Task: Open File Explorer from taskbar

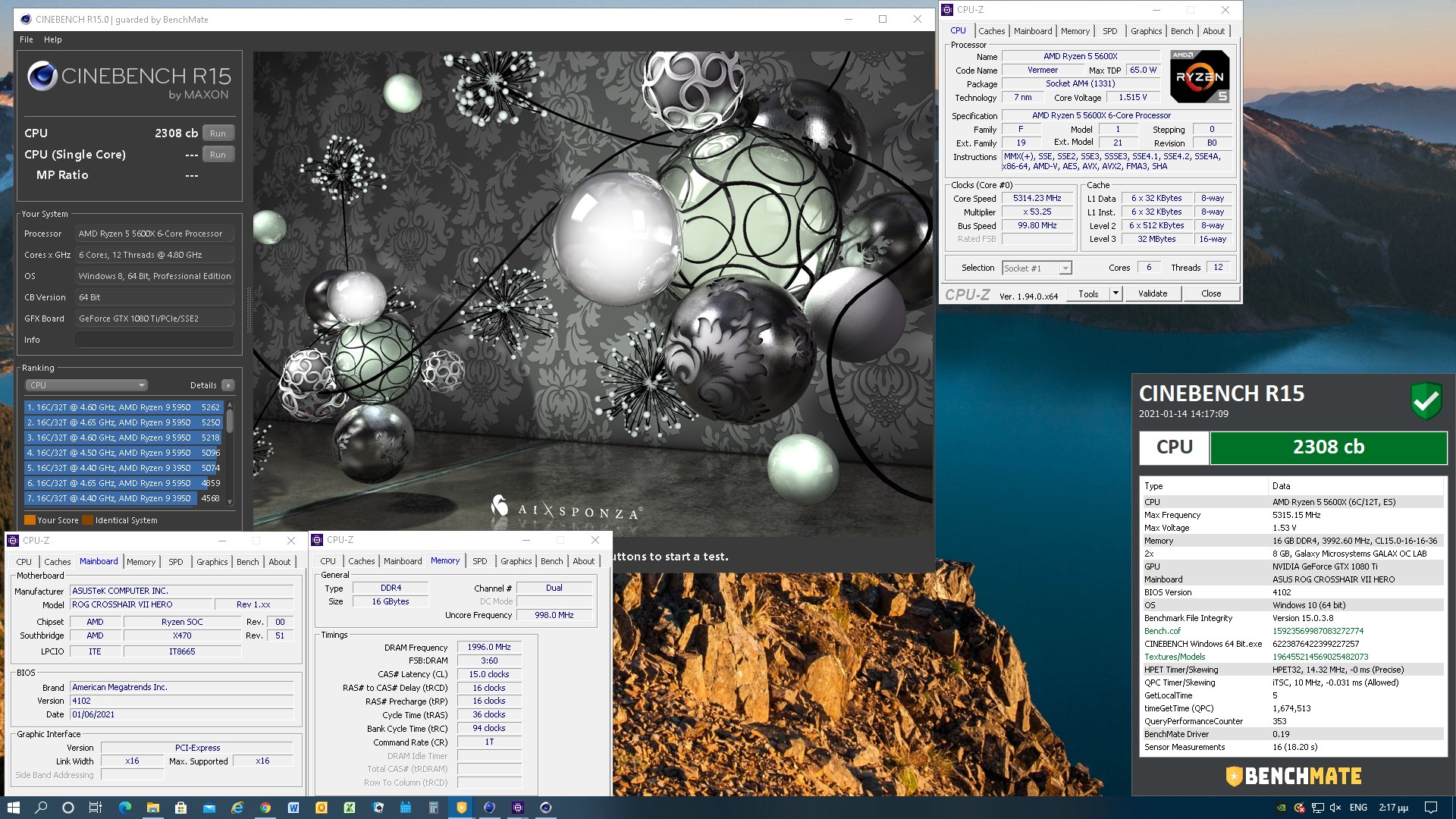Action: tap(153, 808)
